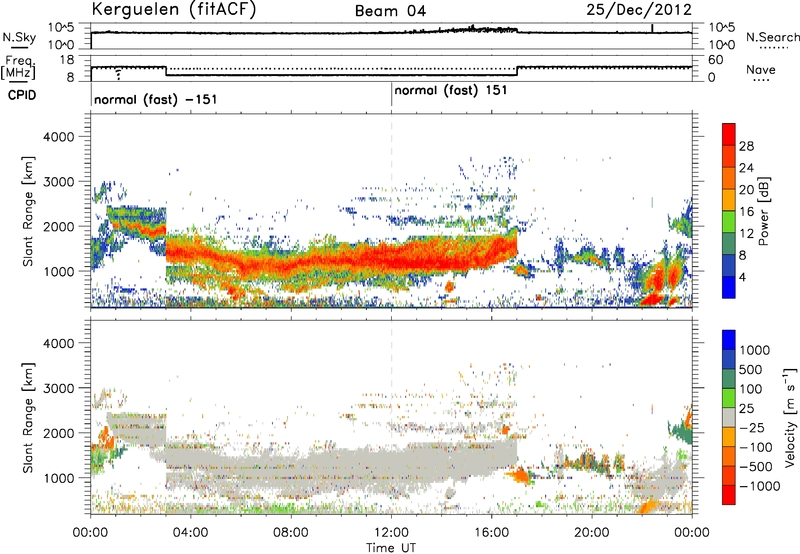Click the red high-power backscatter band near 12:00
The image size is (800, 554).
[x=393, y=259]
